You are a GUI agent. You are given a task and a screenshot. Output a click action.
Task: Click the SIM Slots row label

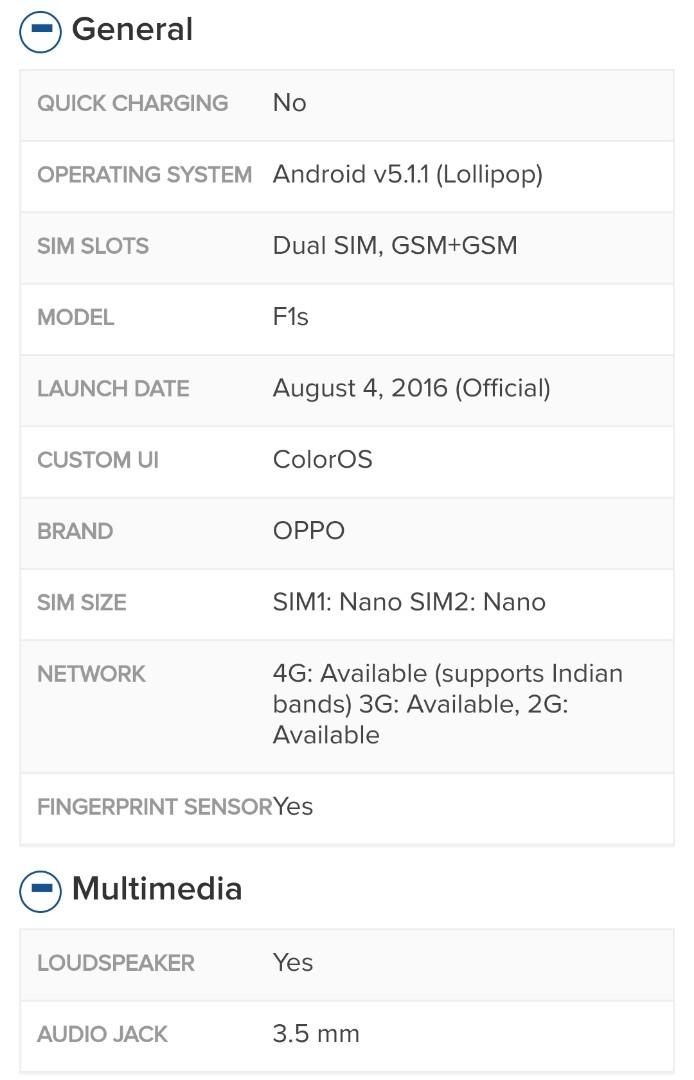tap(93, 246)
